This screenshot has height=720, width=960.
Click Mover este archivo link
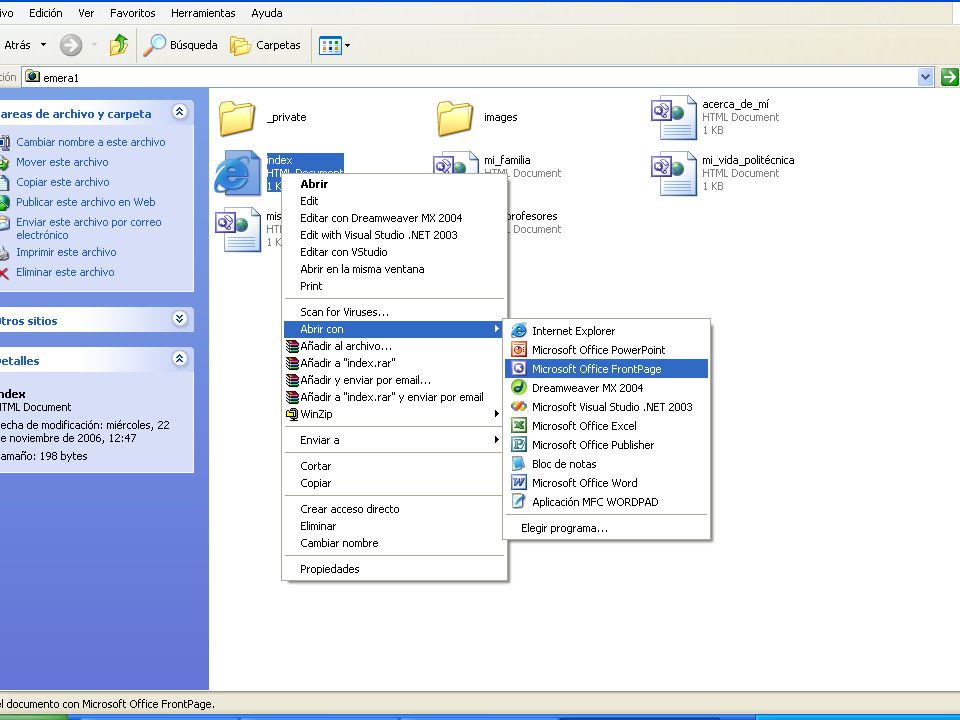tap(62, 162)
